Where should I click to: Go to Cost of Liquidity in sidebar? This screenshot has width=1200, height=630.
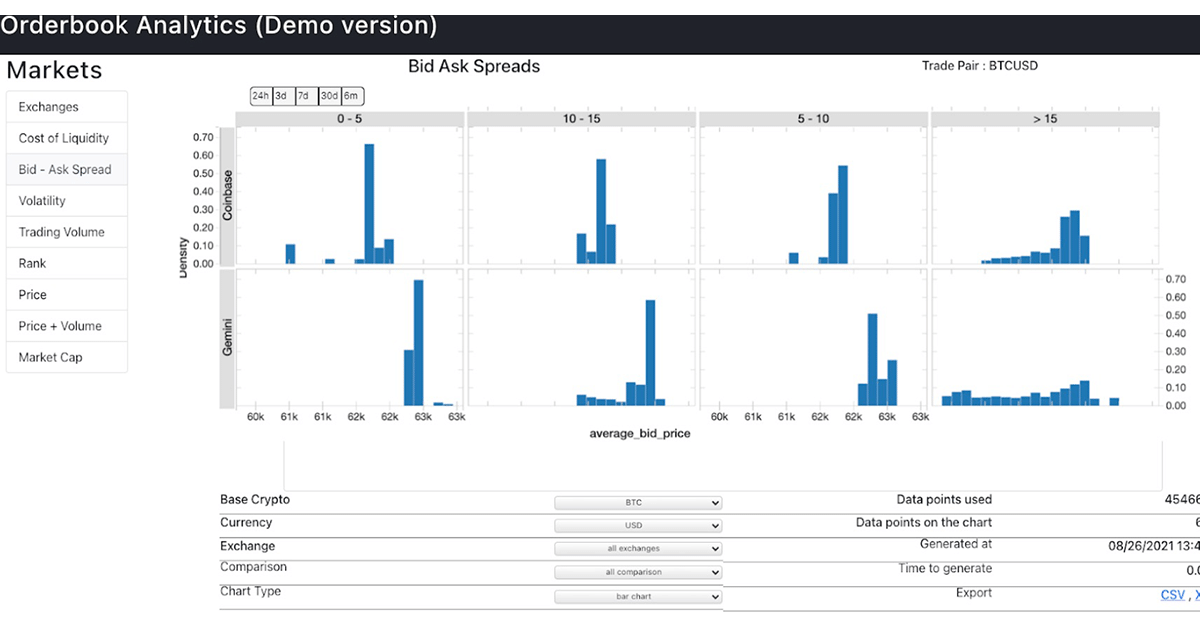point(67,138)
